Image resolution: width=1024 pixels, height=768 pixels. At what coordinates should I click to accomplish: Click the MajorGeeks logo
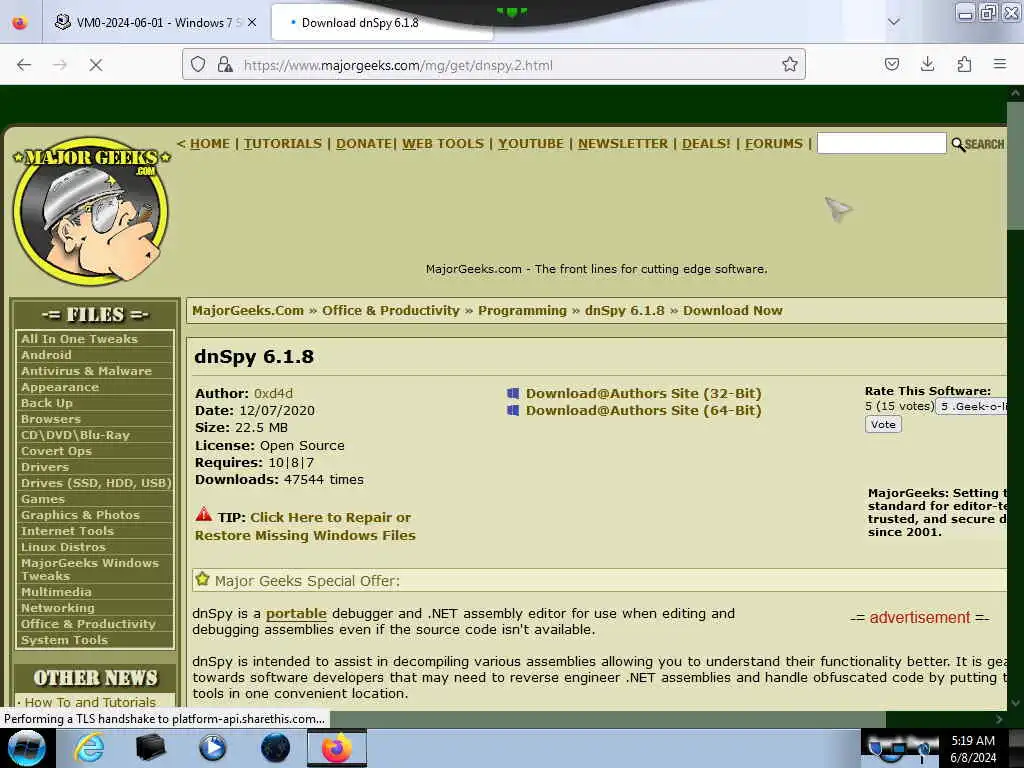click(91, 210)
